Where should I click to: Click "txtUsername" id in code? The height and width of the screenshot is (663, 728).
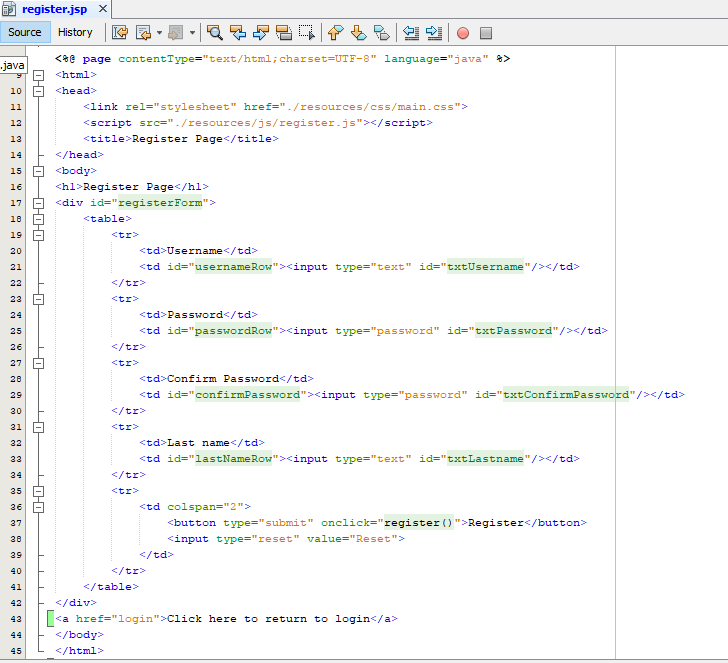coord(485,267)
